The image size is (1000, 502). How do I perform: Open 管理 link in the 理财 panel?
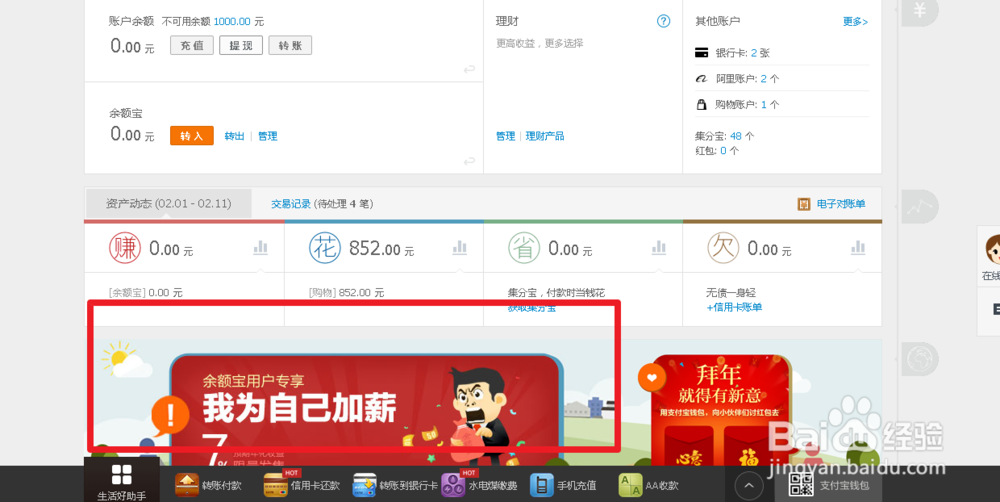pos(505,136)
